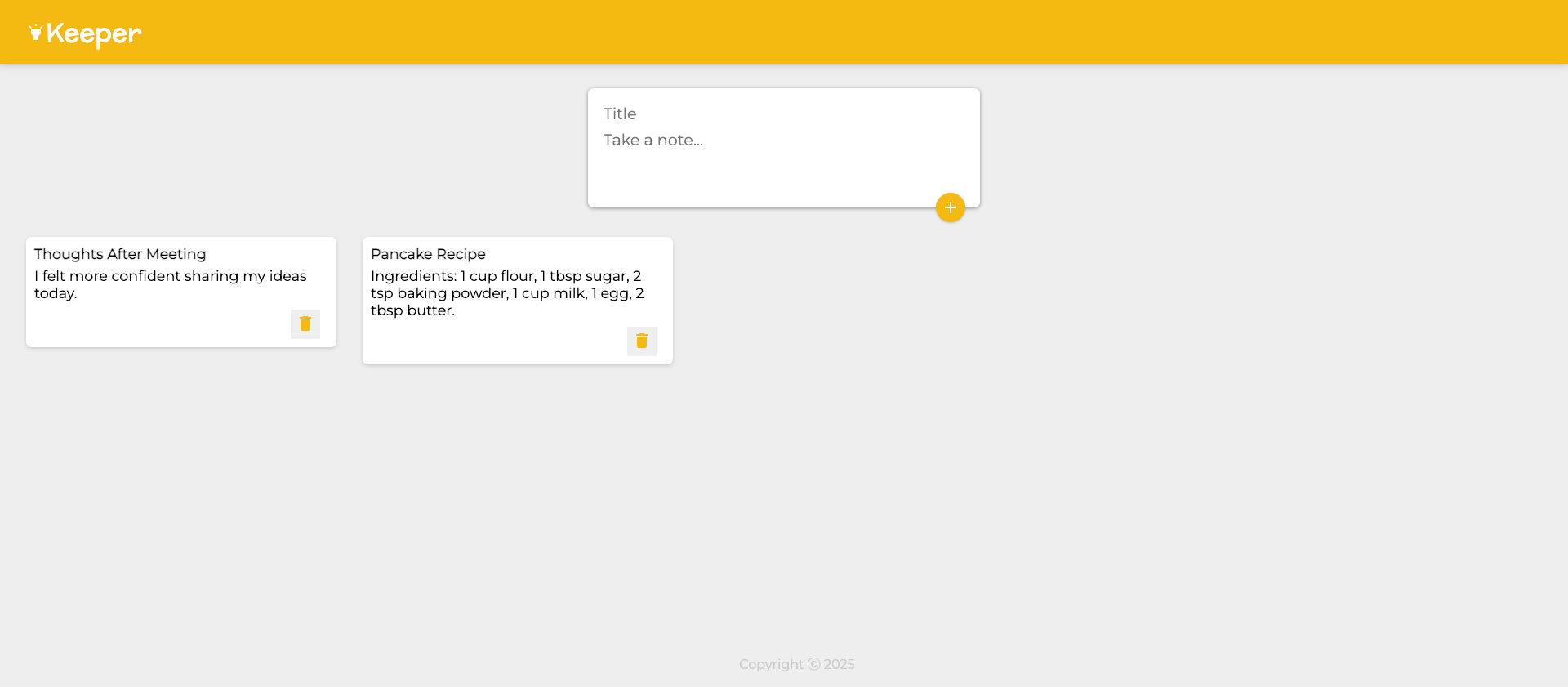Image resolution: width=1568 pixels, height=687 pixels.
Task: Click the copyright symbol in the footer
Action: (813, 664)
